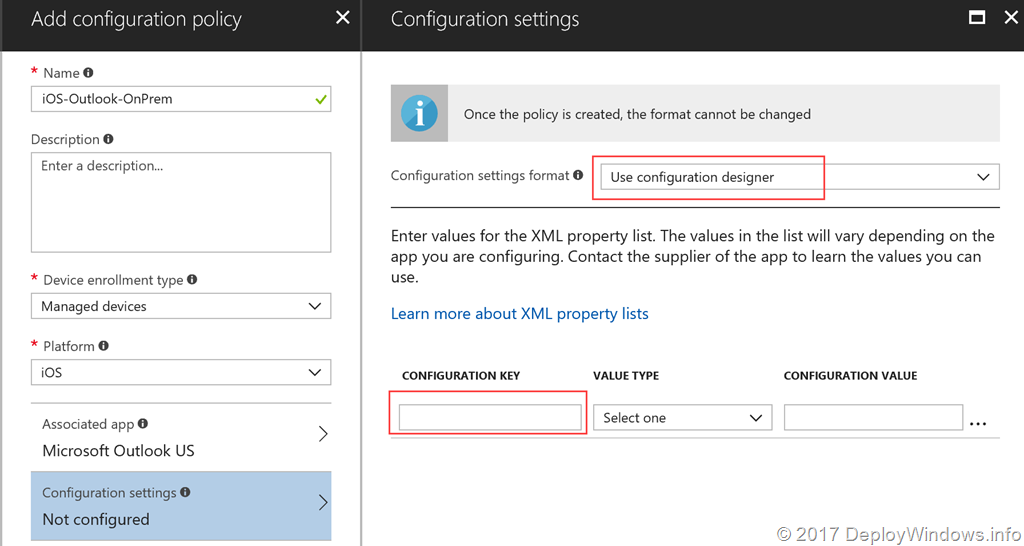Open the Device enrollment type dropdown
This screenshot has height=546, width=1024.
coord(181,306)
